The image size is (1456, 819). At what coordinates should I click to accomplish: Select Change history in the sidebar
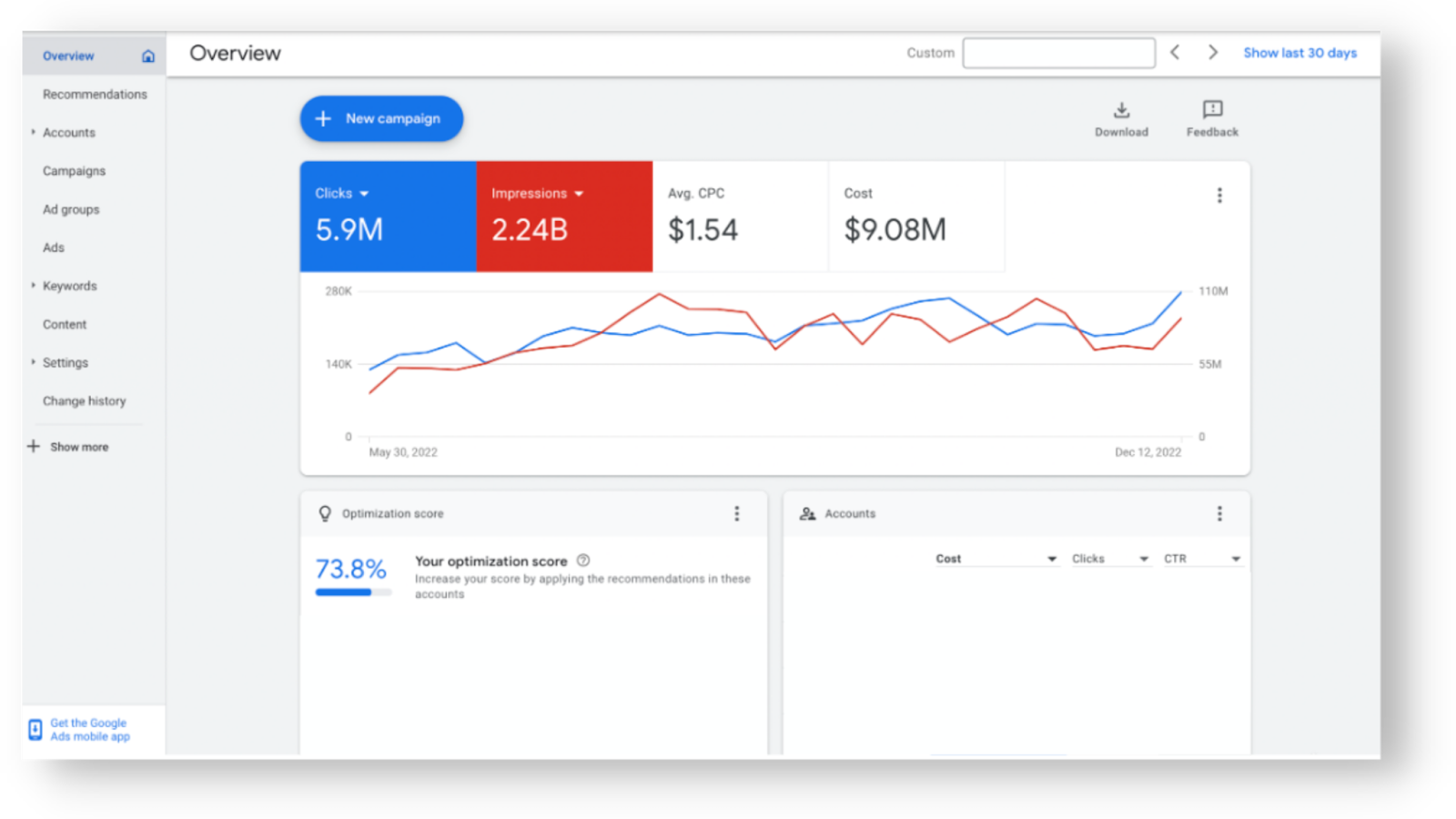coord(84,401)
